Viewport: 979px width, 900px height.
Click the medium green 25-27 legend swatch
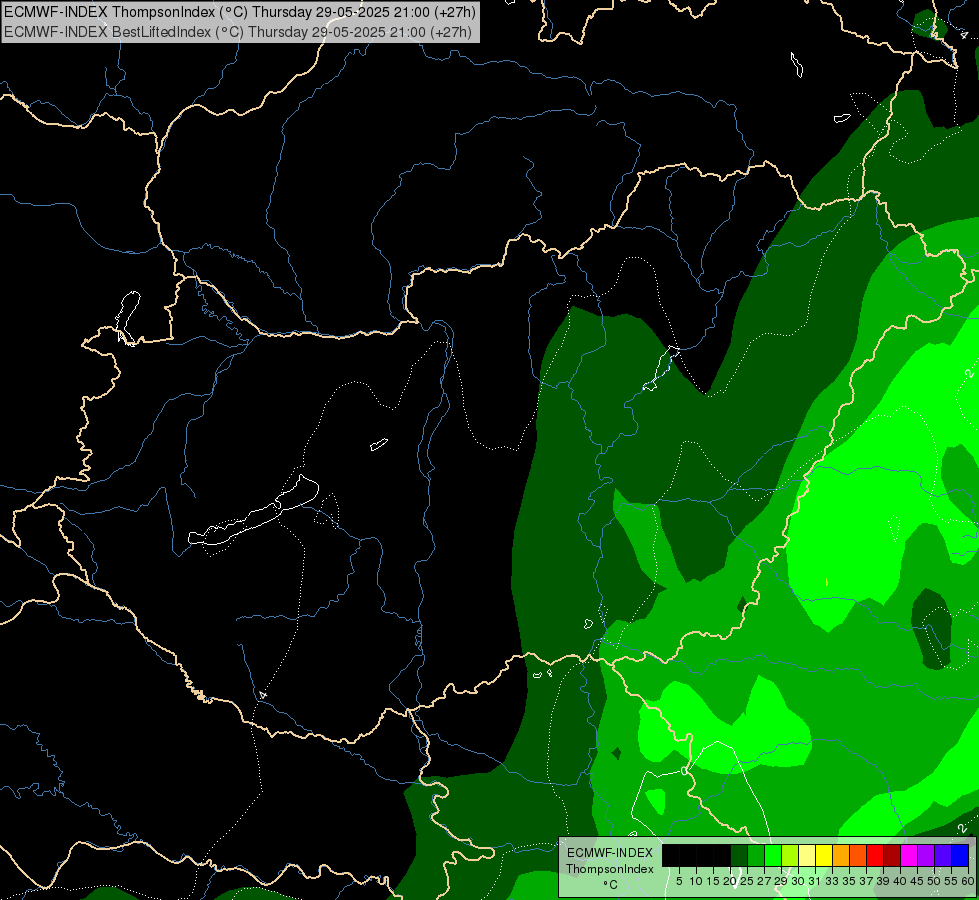pyautogui.click(x=756, y=855)
